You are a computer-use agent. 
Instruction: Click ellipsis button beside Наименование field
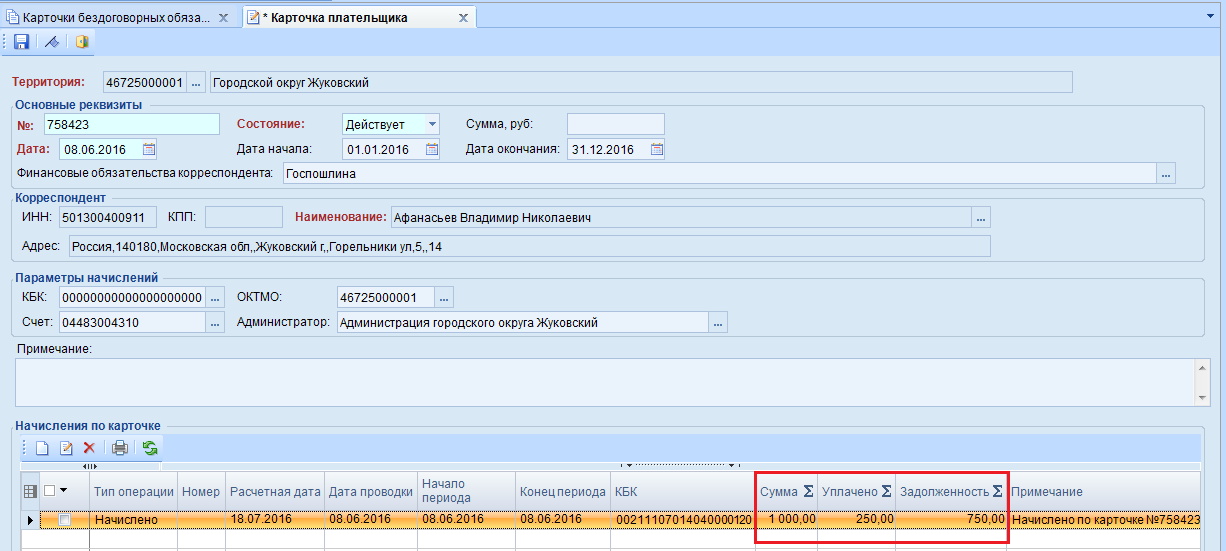tap(981, 217)
